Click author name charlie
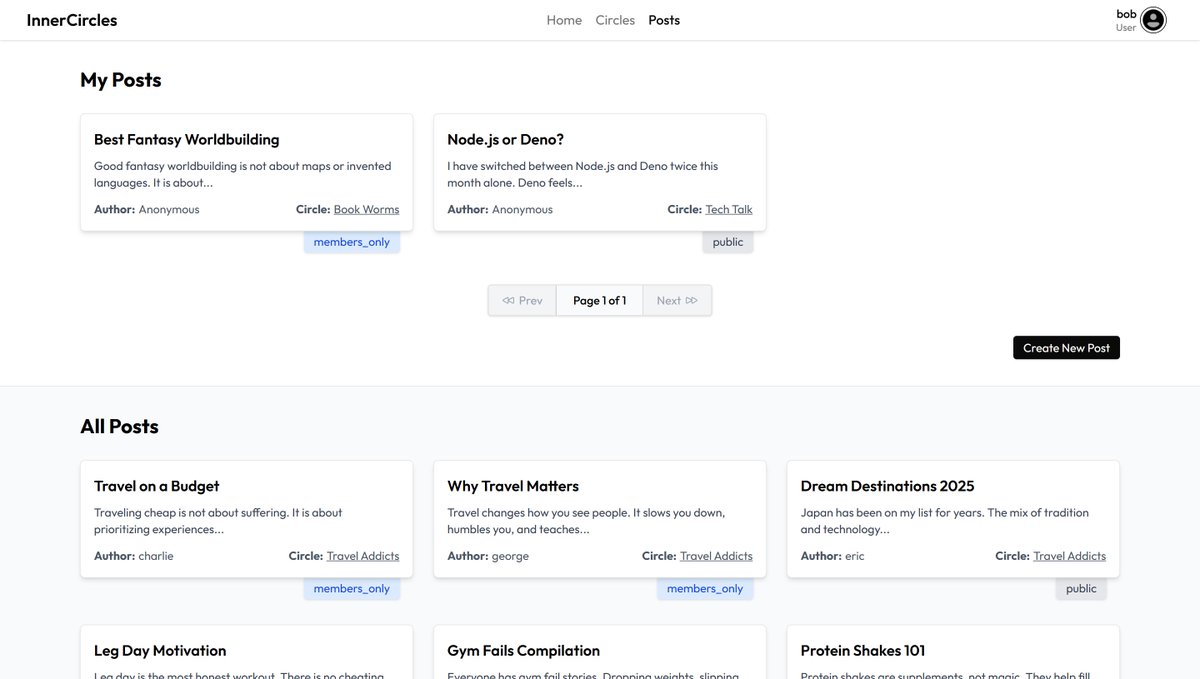Viewport: 1200px width, 679px height. tap(156, 556)
